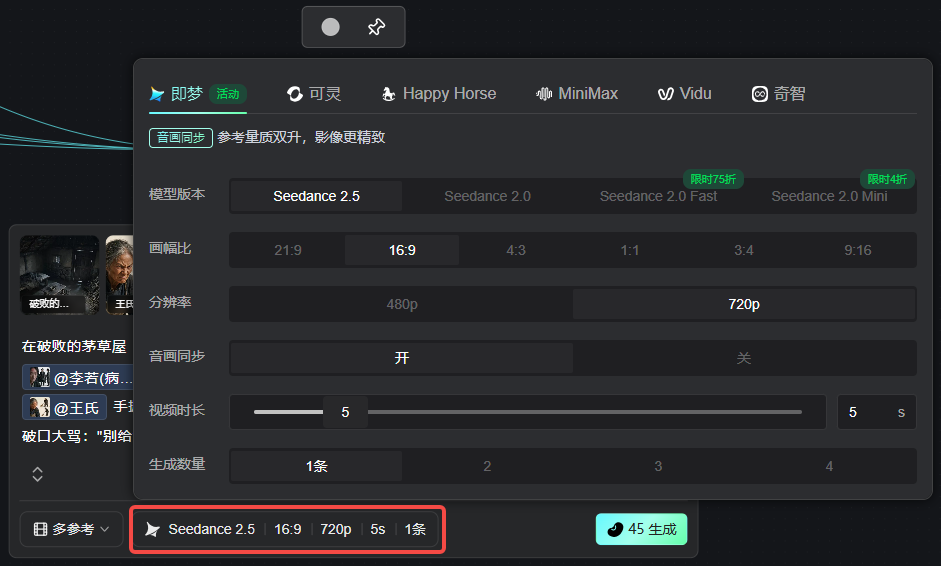Click the up-down expand arrows icon
Image resolution: width=941 pixels, height=566 pixels.
[x=37, y=474]
